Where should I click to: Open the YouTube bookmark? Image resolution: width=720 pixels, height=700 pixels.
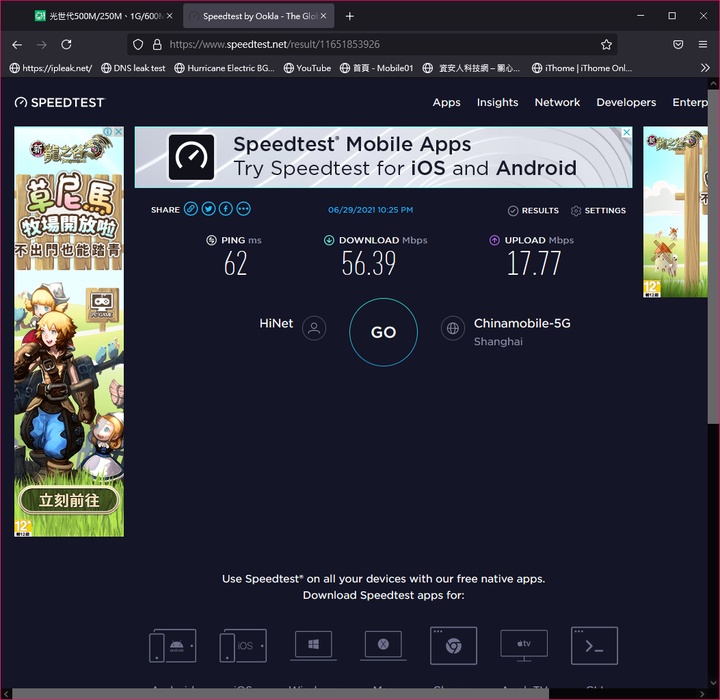point(307,68)
